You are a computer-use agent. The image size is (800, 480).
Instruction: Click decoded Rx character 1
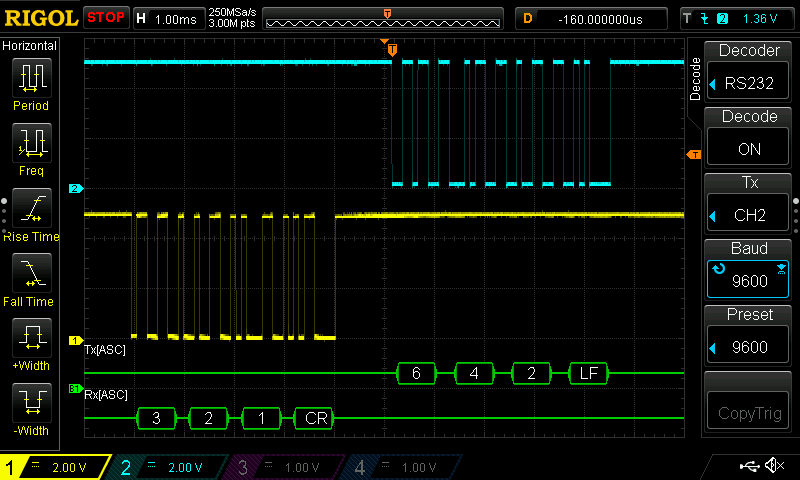coord(261,418)
